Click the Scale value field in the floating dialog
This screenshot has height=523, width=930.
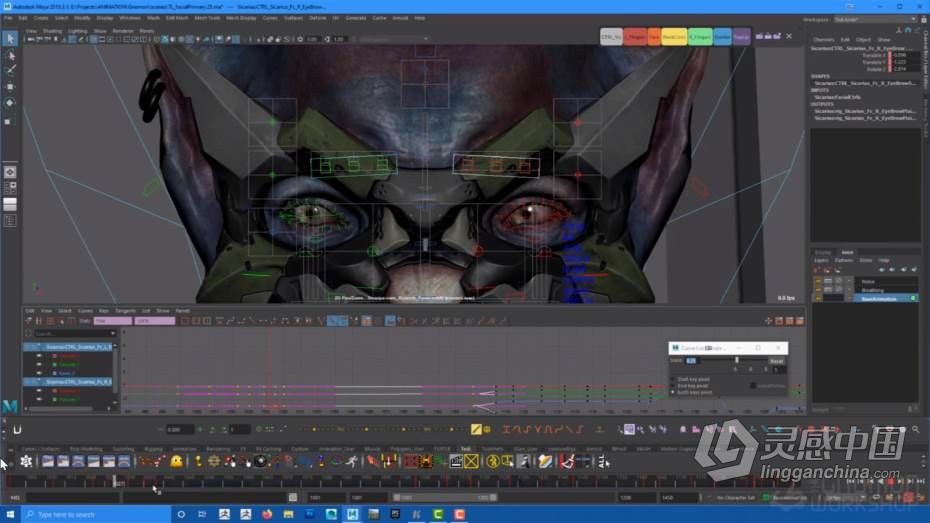coord(692,361)
